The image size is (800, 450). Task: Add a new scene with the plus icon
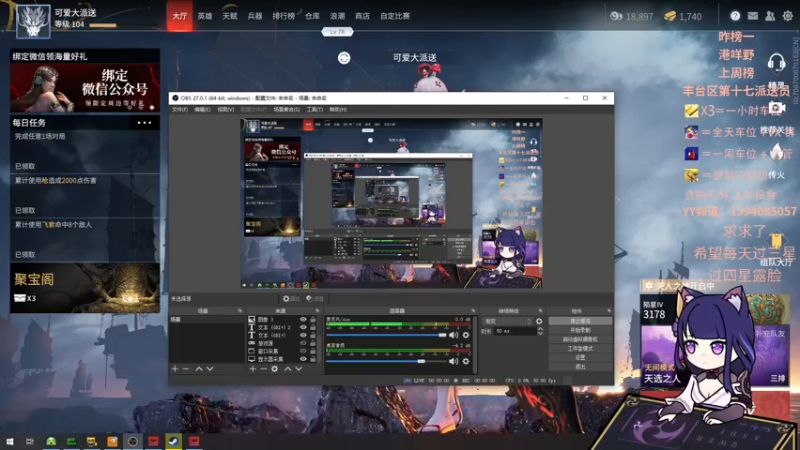175,368
